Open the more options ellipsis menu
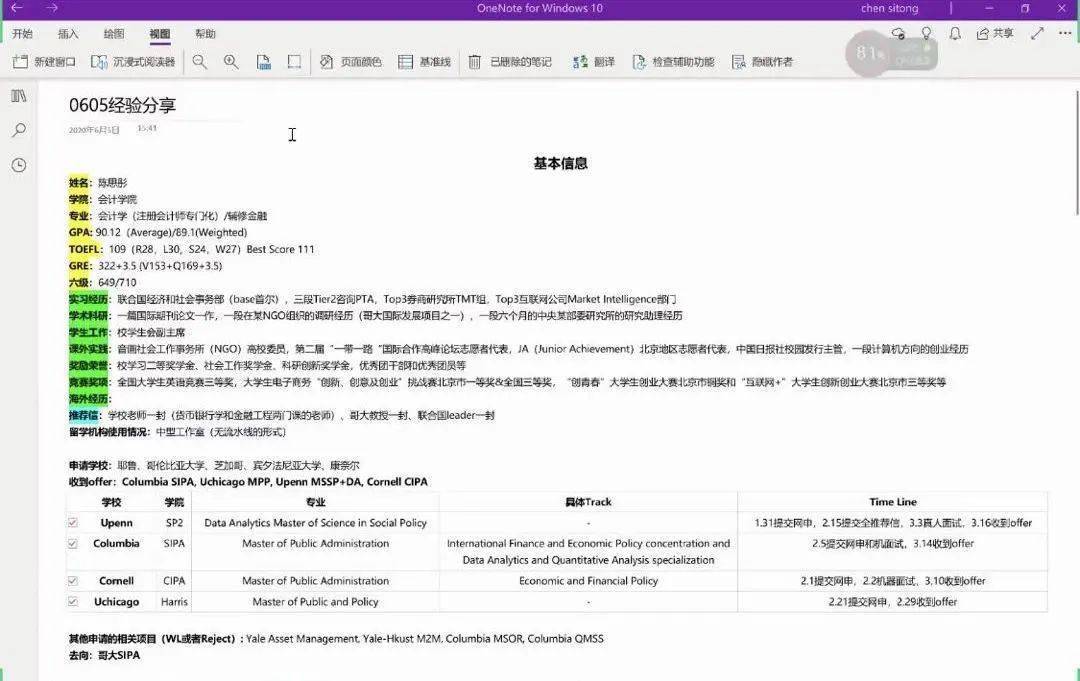The height and width of the screenshot is (681, 1080). (1065, 33)
